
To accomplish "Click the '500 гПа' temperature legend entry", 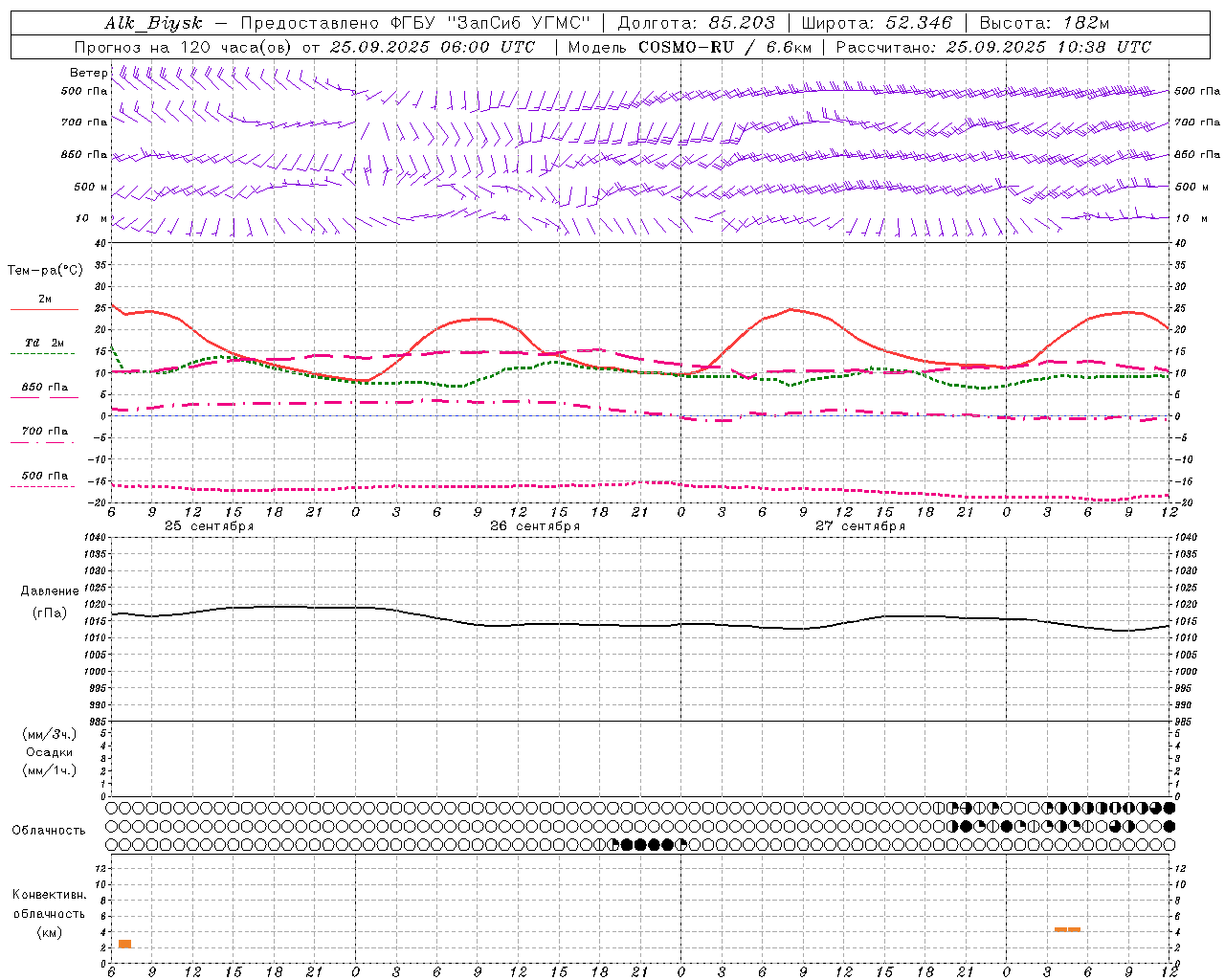I will click(45, 476).
